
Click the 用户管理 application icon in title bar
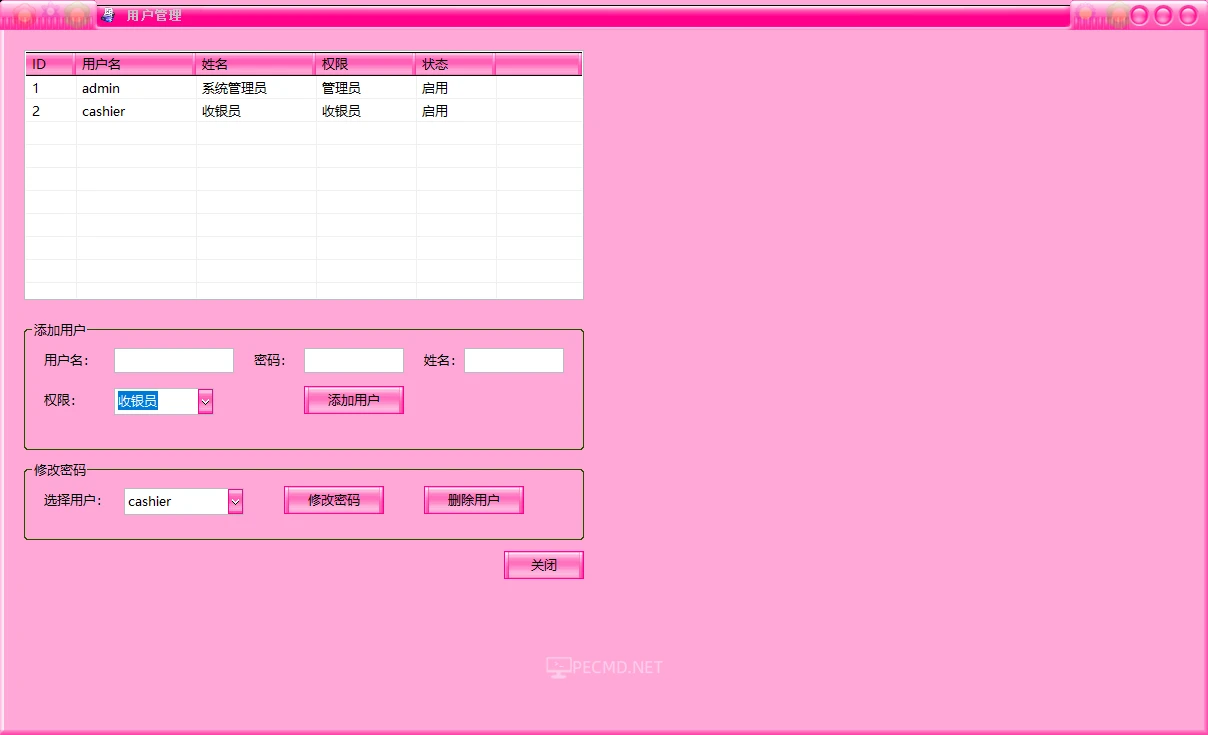[x=107, y=15]
